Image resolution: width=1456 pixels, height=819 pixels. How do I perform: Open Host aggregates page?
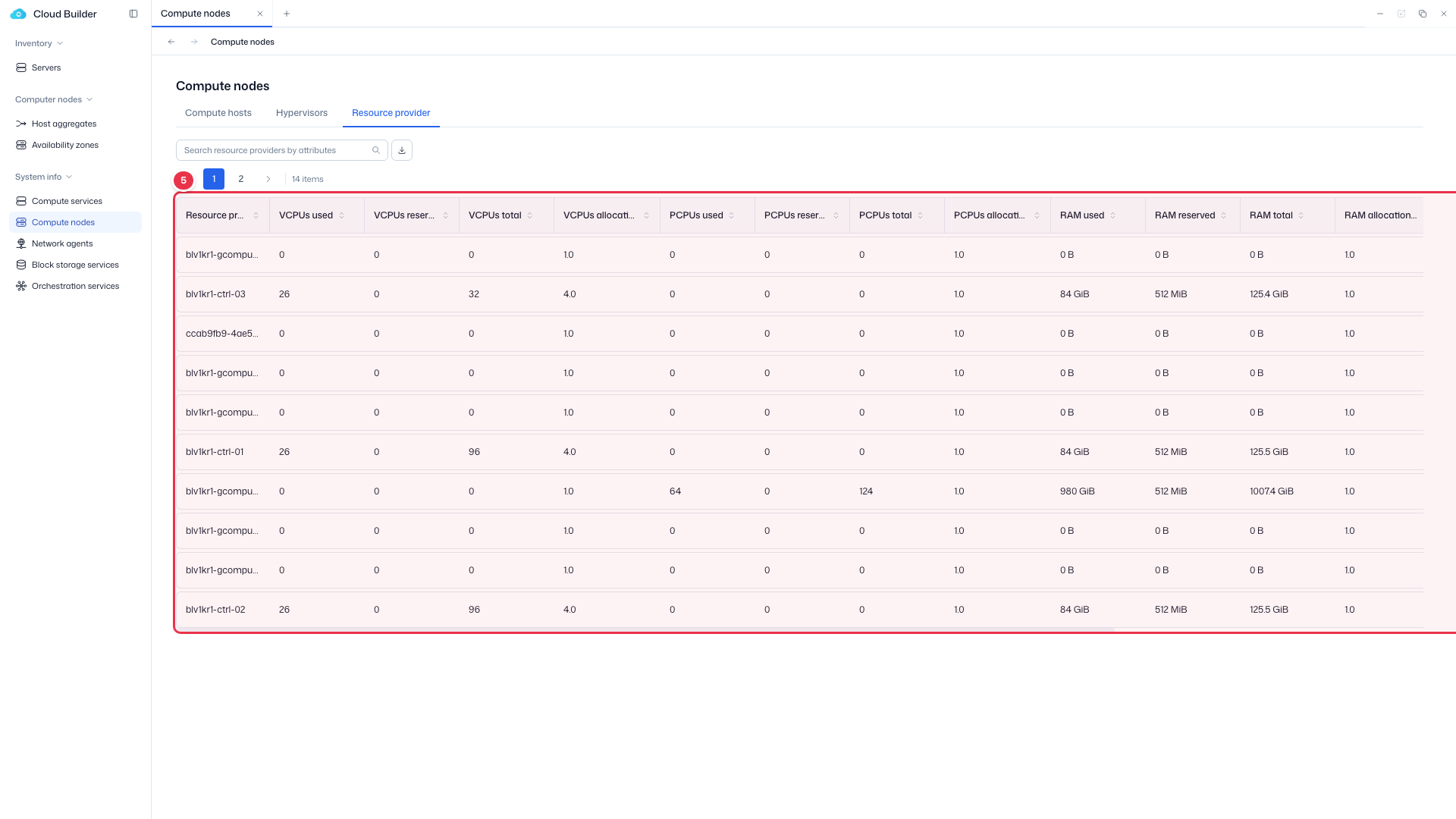click(75, 124)
